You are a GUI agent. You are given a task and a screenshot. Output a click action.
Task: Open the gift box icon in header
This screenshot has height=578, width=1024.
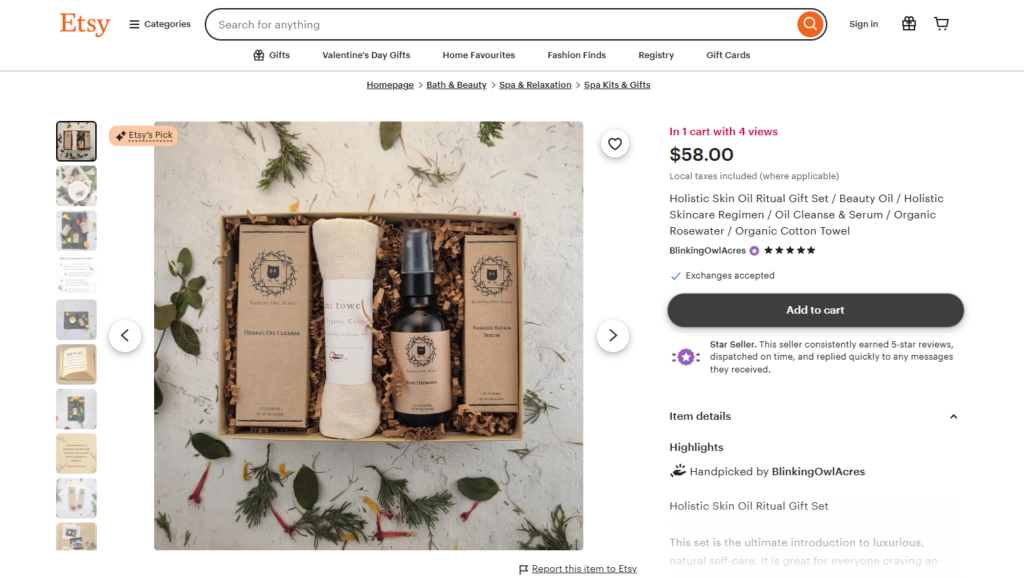[908, 24]
